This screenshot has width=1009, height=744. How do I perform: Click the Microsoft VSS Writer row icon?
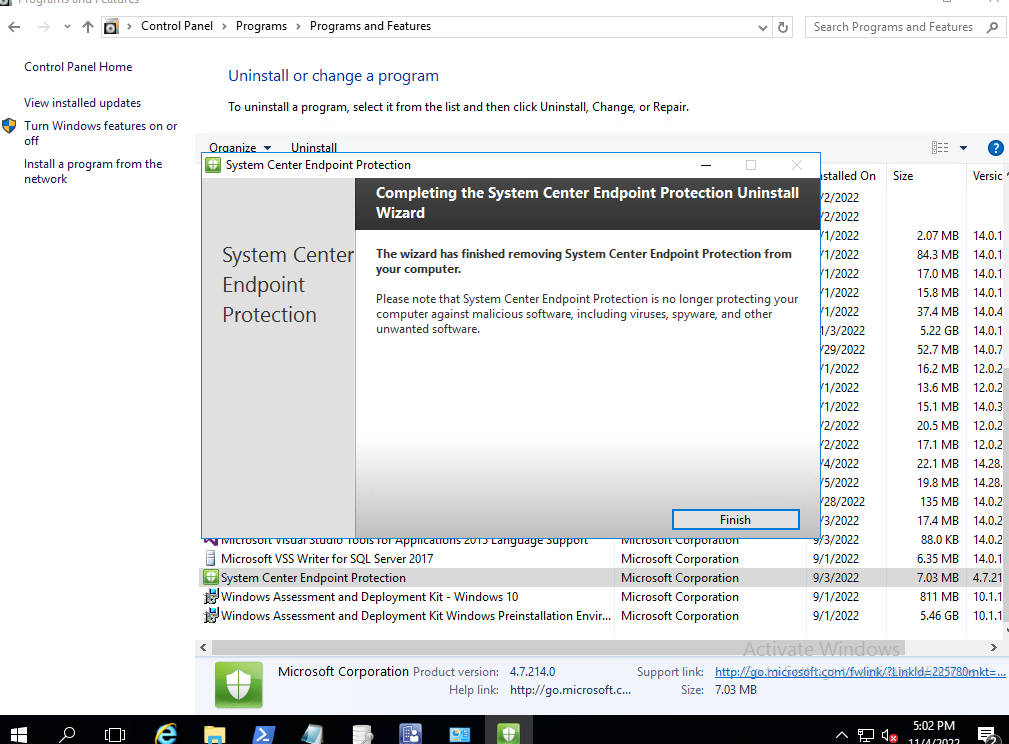210,559
